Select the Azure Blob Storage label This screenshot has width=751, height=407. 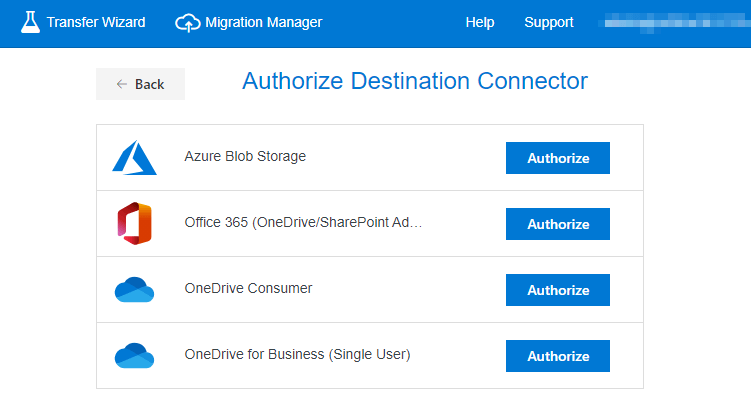(x=245, y=157)
